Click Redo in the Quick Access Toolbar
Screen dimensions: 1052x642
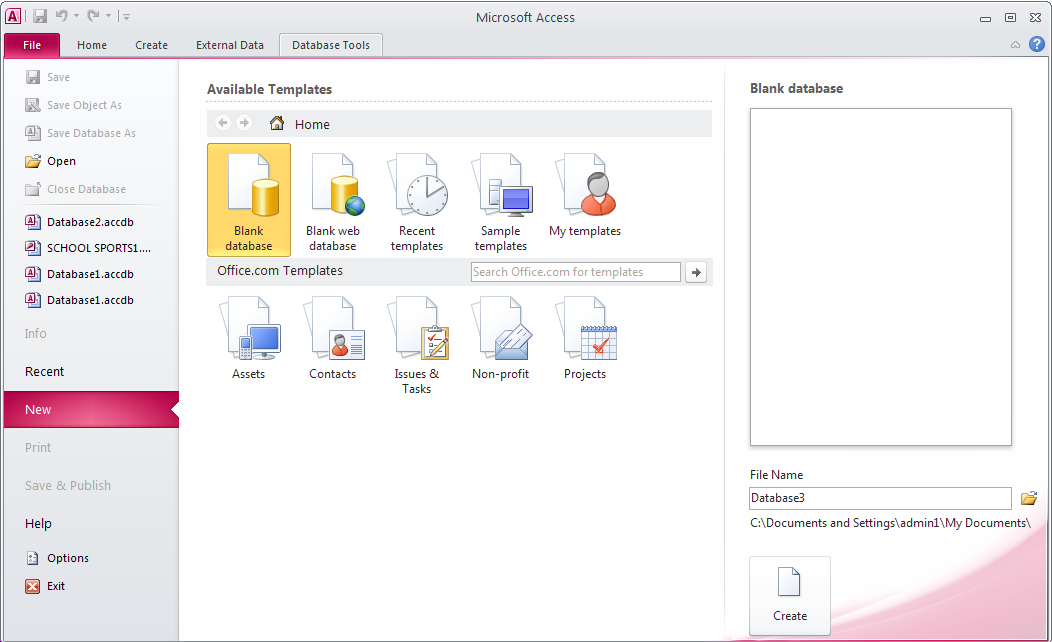click(93, 15)
